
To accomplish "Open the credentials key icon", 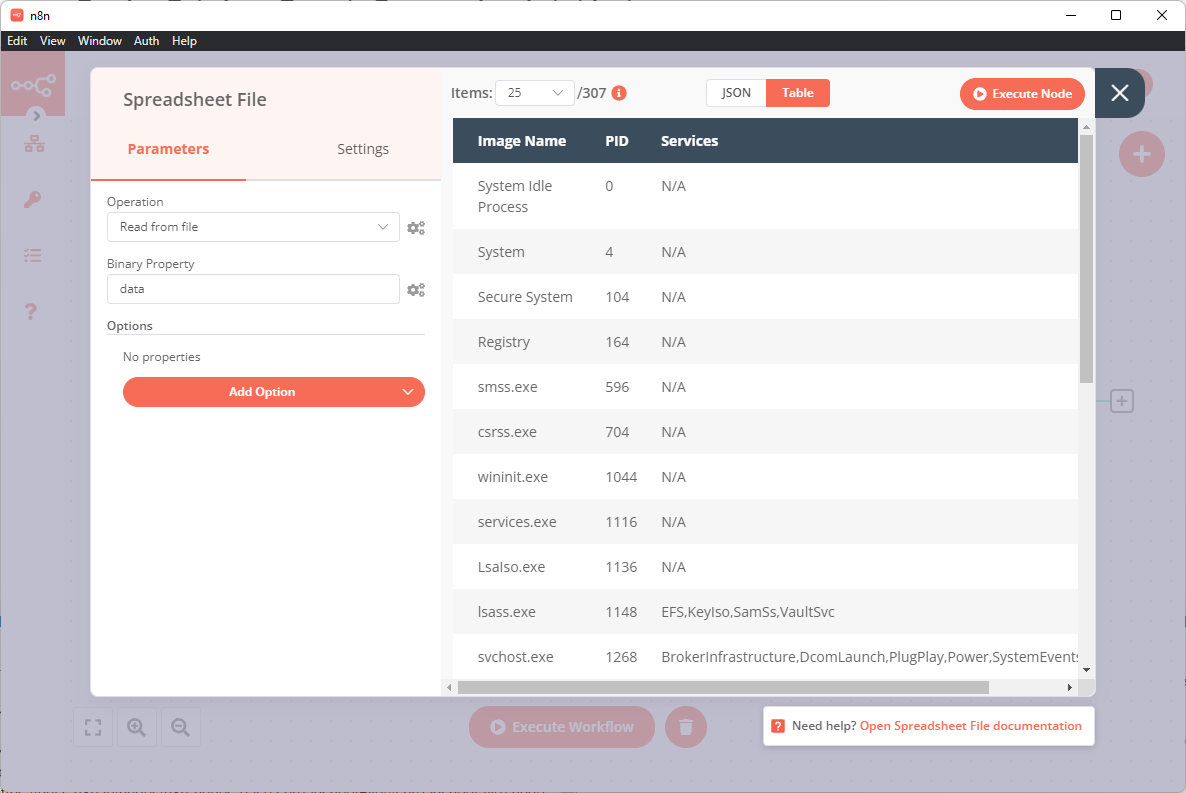I will point(32,200).
